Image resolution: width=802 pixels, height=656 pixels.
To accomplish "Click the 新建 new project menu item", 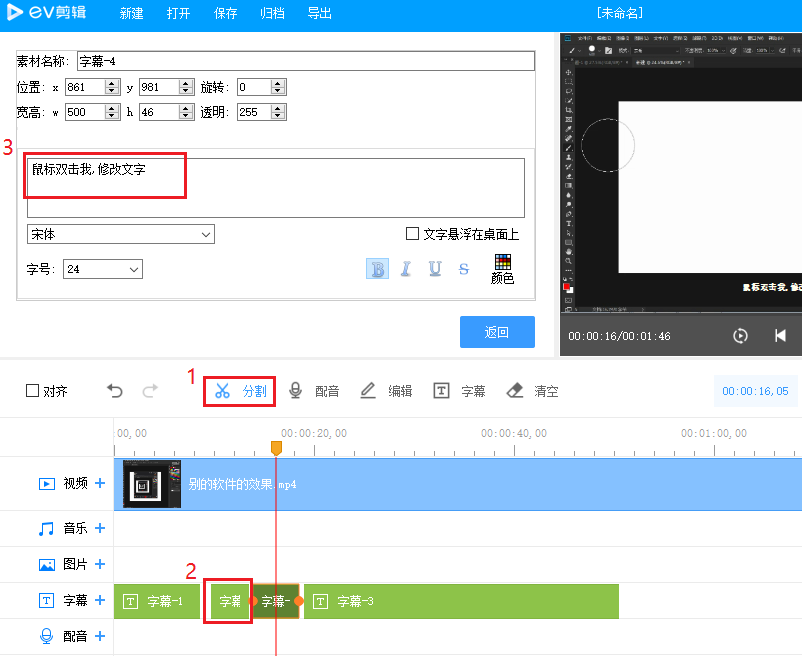I will pyautogui.click(x=132, y=14).
